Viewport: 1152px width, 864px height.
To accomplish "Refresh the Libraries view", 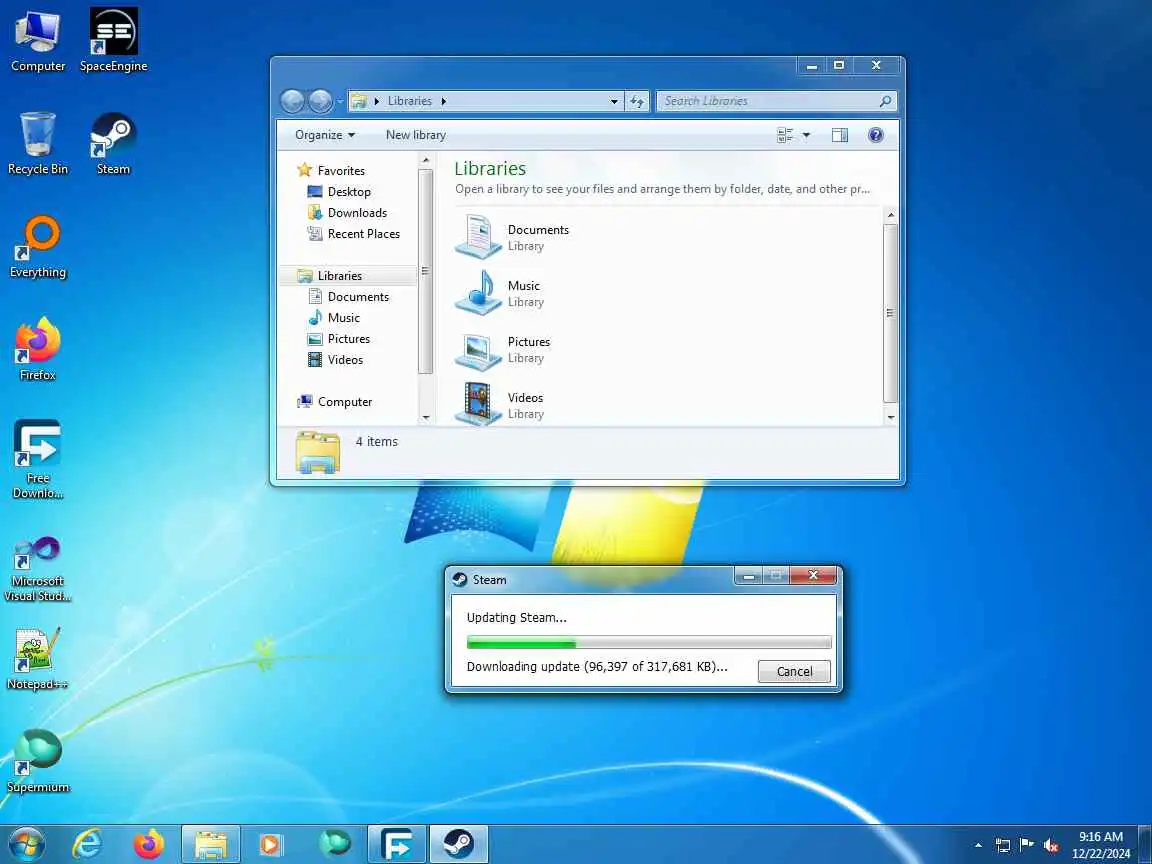I will pyautogui.click(x=637, y=101).
